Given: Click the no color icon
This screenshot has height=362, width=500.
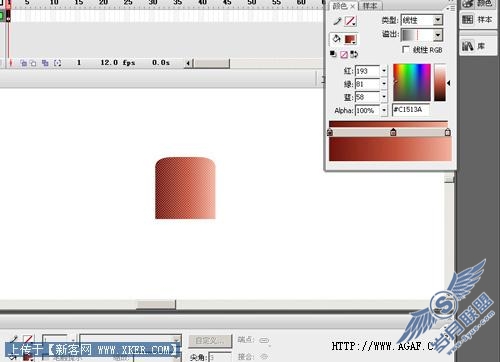Looking at the screenshot, I should click(344, 54).
